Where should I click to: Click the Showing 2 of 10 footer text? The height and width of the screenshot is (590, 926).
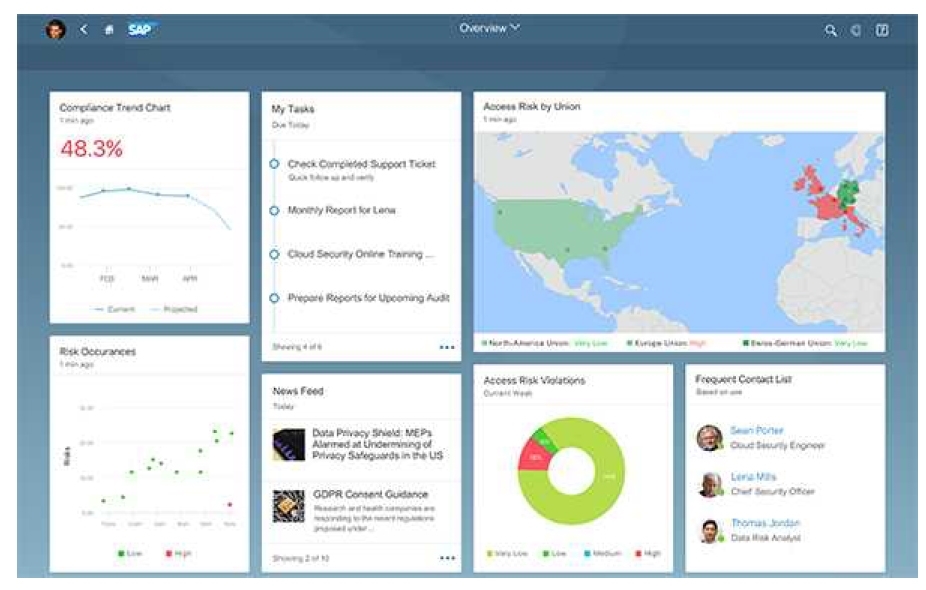click(301, 558)
